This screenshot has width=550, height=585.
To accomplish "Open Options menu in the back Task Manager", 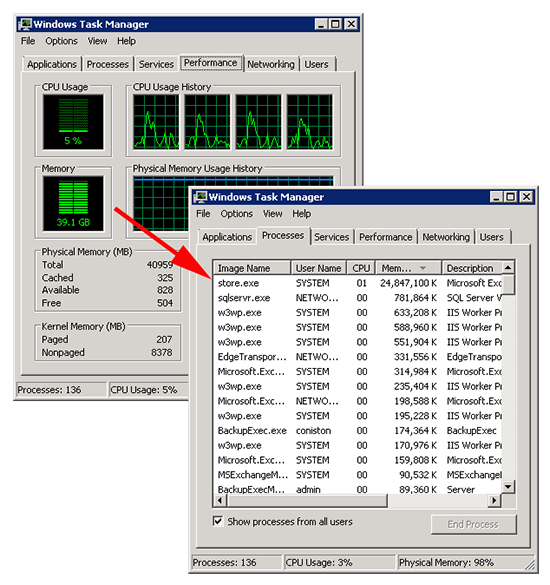I will [62, 41].
